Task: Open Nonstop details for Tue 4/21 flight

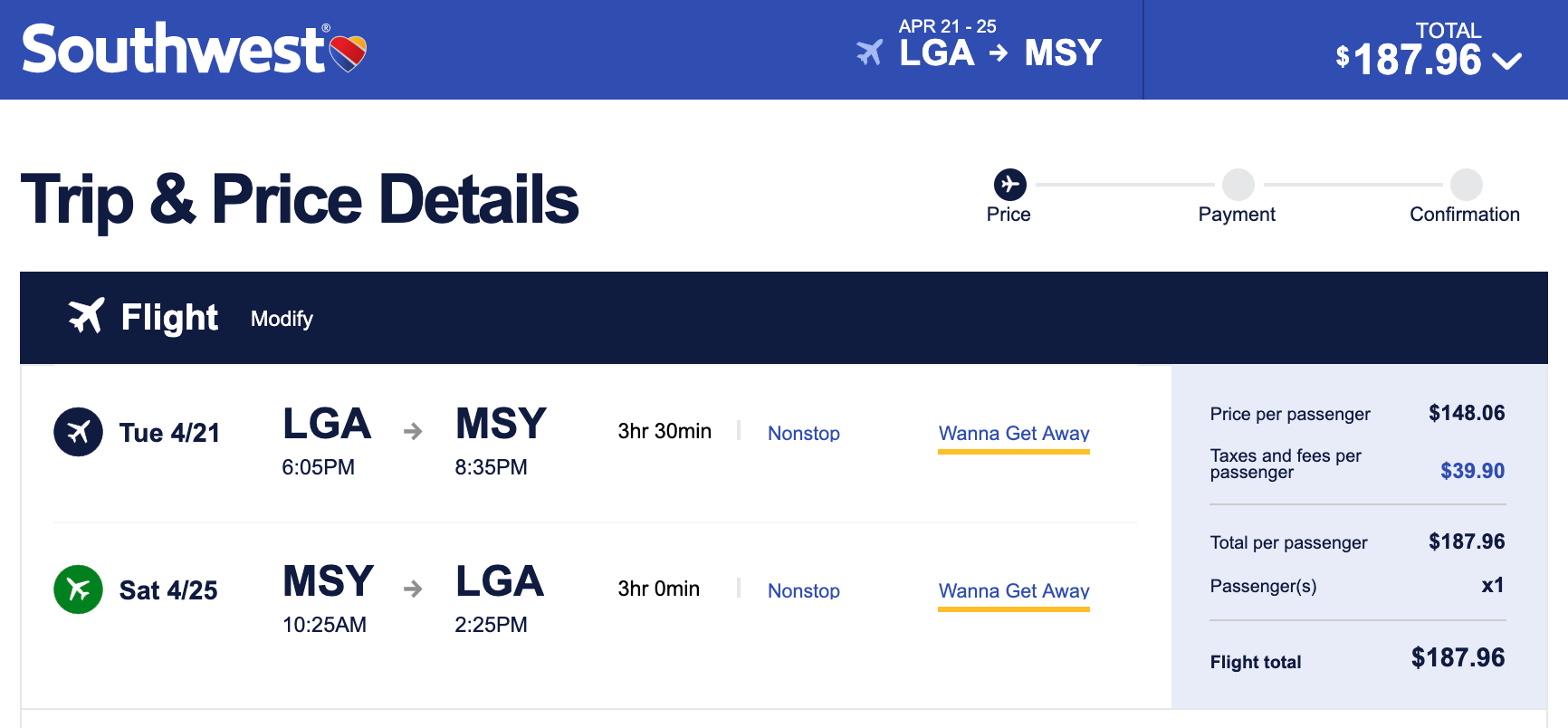Action: [x=803, y=433]
